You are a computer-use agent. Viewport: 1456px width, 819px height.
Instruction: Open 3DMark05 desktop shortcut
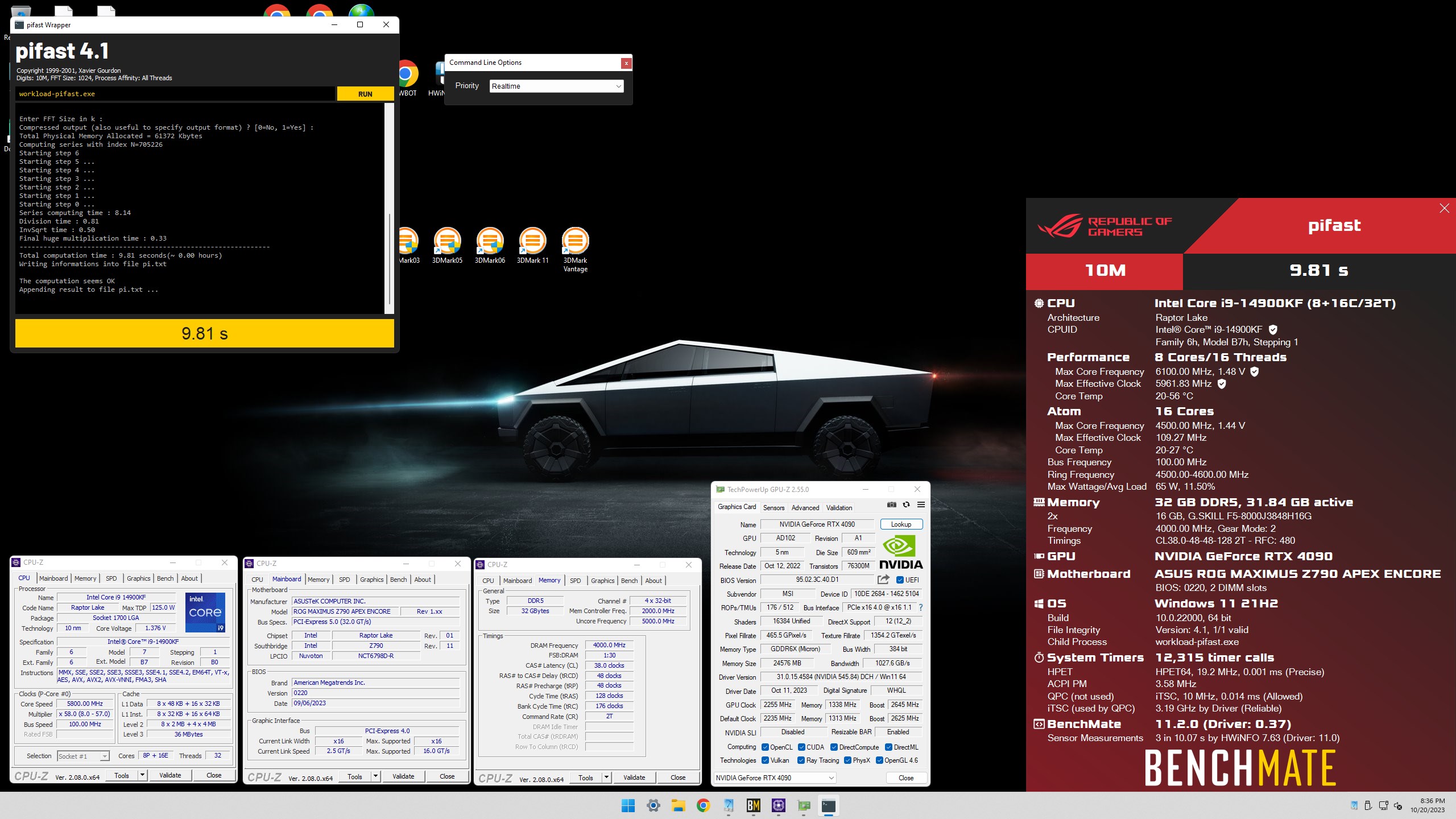447,246
